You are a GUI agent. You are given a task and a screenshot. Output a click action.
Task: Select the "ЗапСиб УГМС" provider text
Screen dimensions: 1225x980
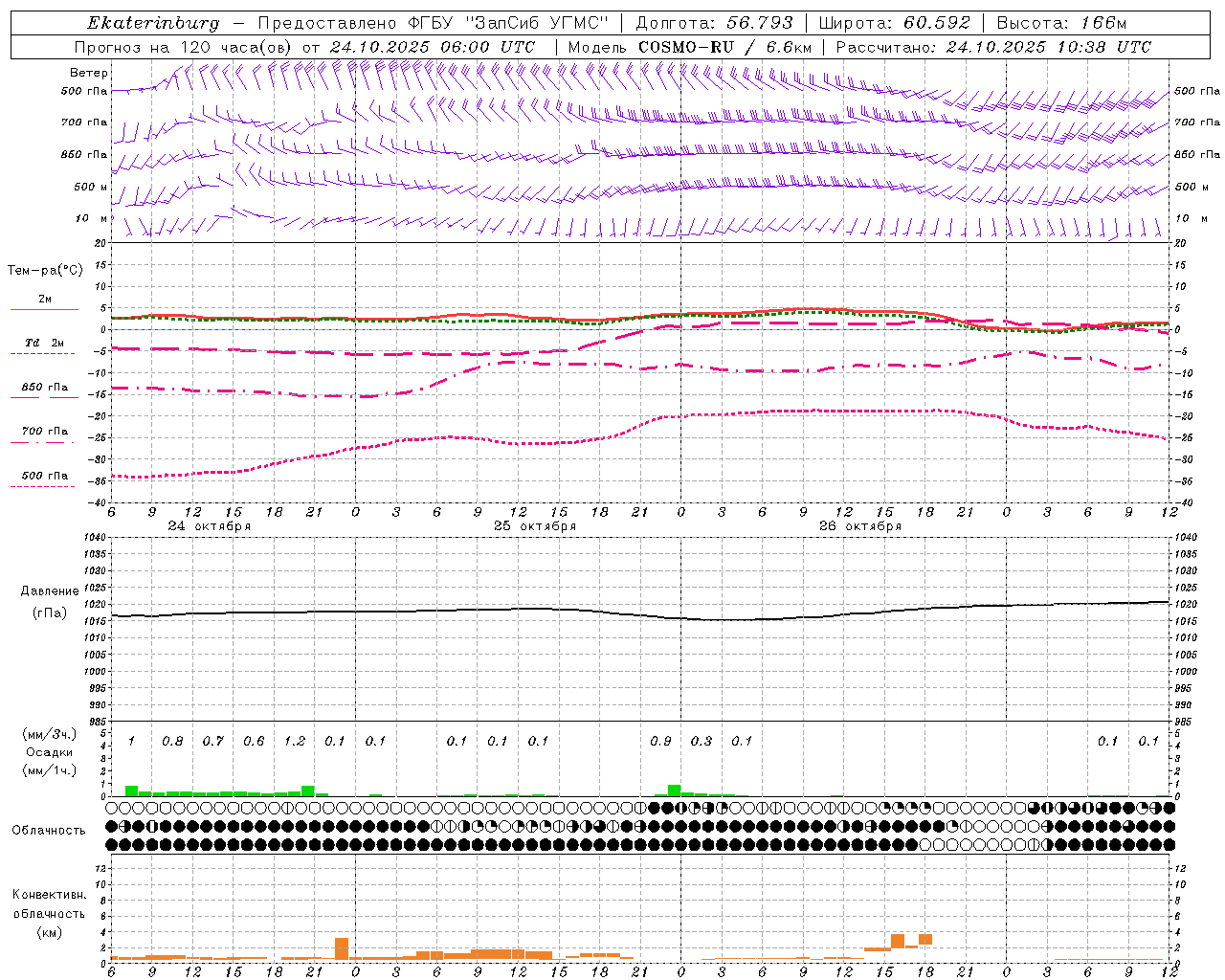(x=538, y=23)
